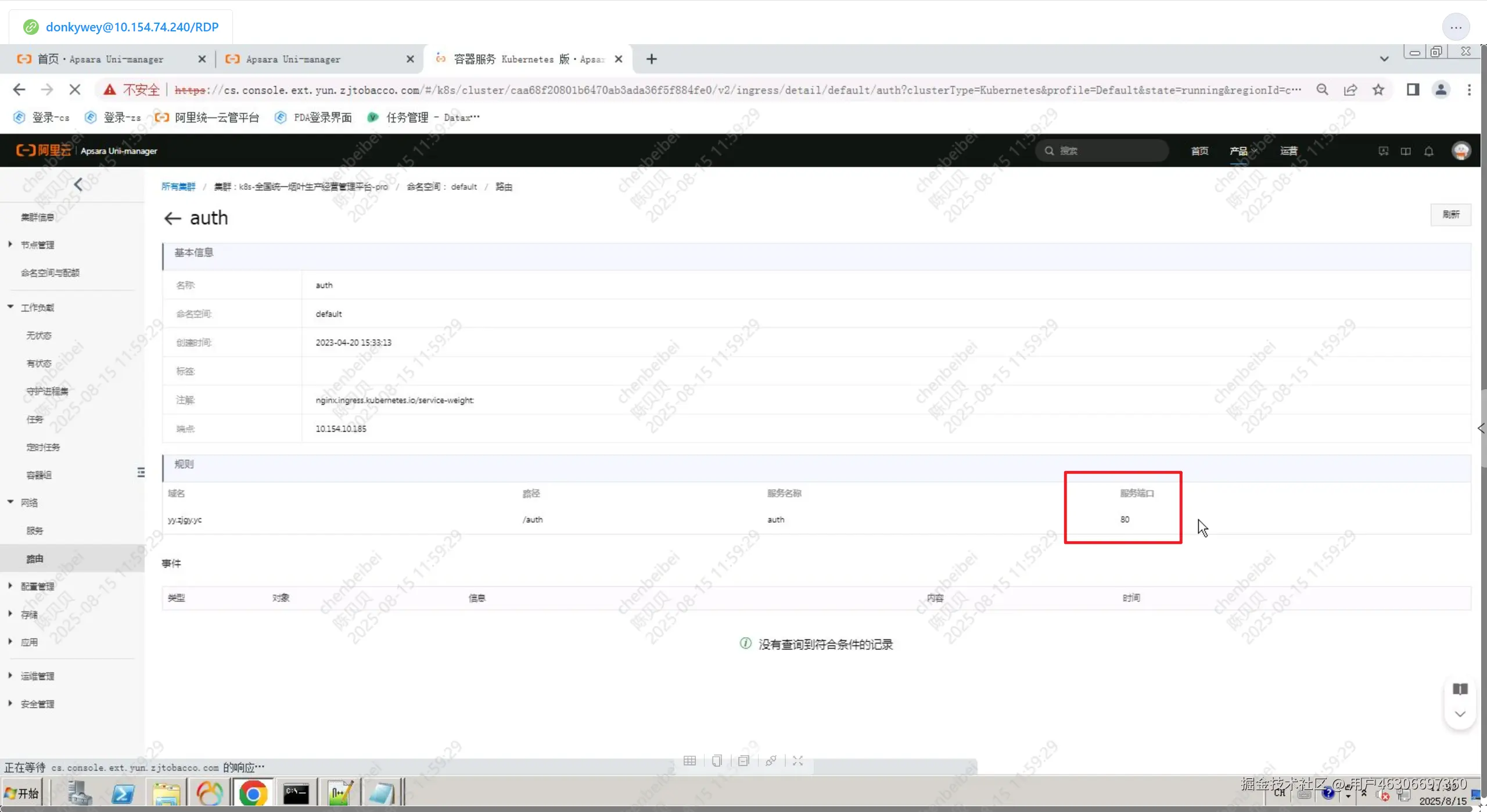Expand the 节点管理 sidebar section
The height and width of the screenshot is (812, 1487).
tap(37, 245)
